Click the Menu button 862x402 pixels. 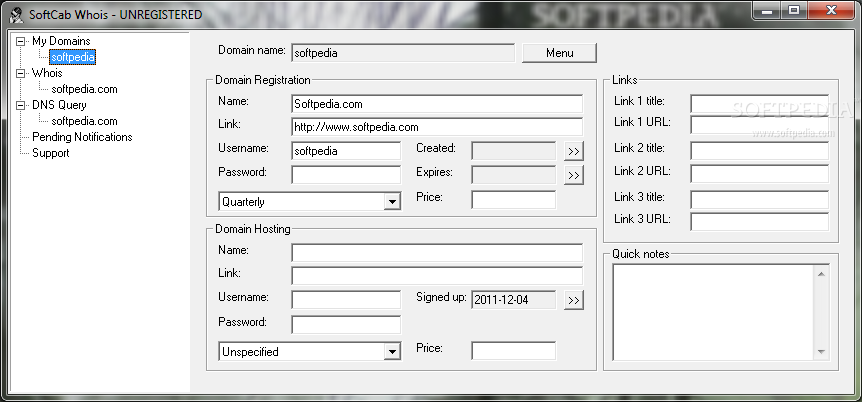(559, 53)
